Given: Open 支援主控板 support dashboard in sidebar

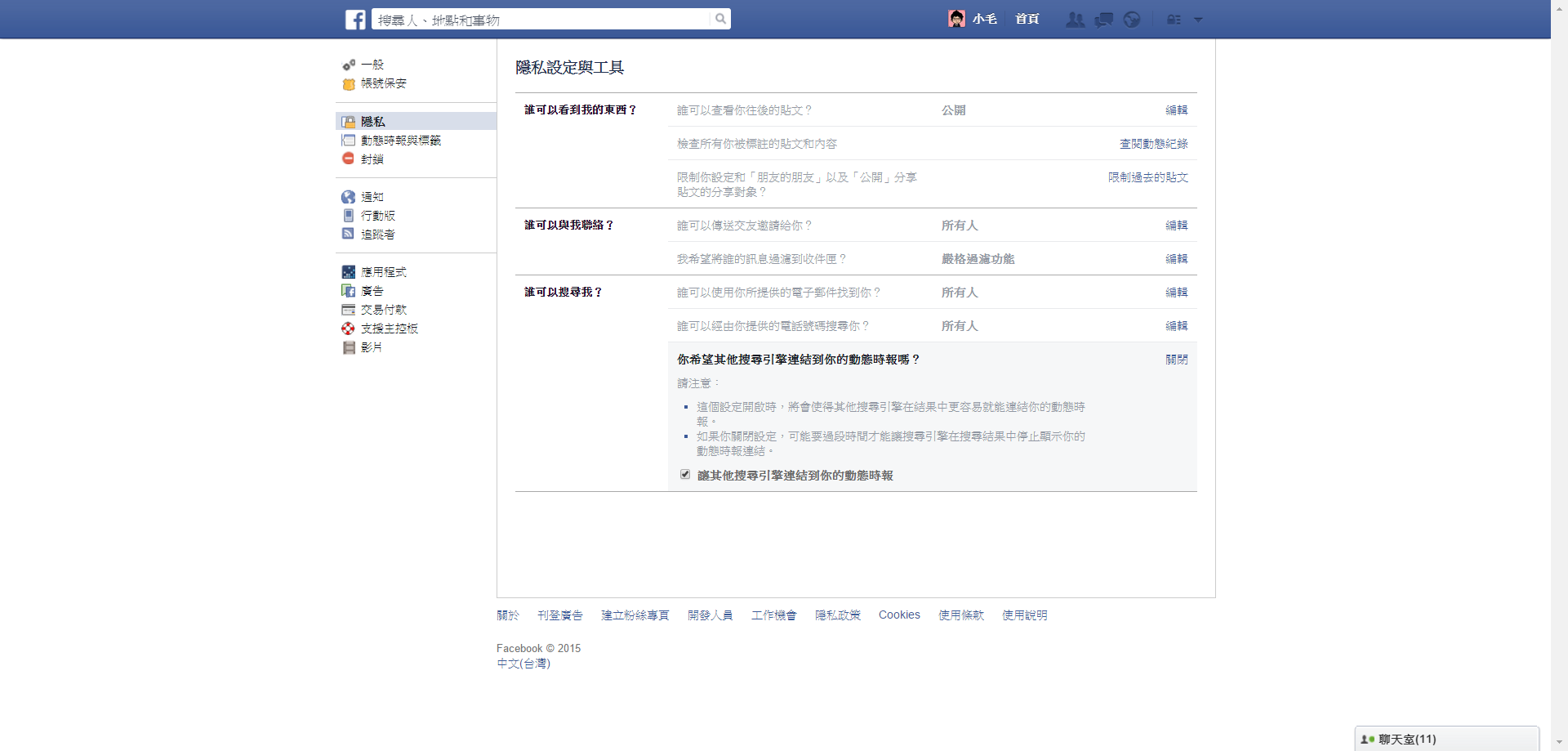Looking at the screenshot, I should tap(389, 329).
